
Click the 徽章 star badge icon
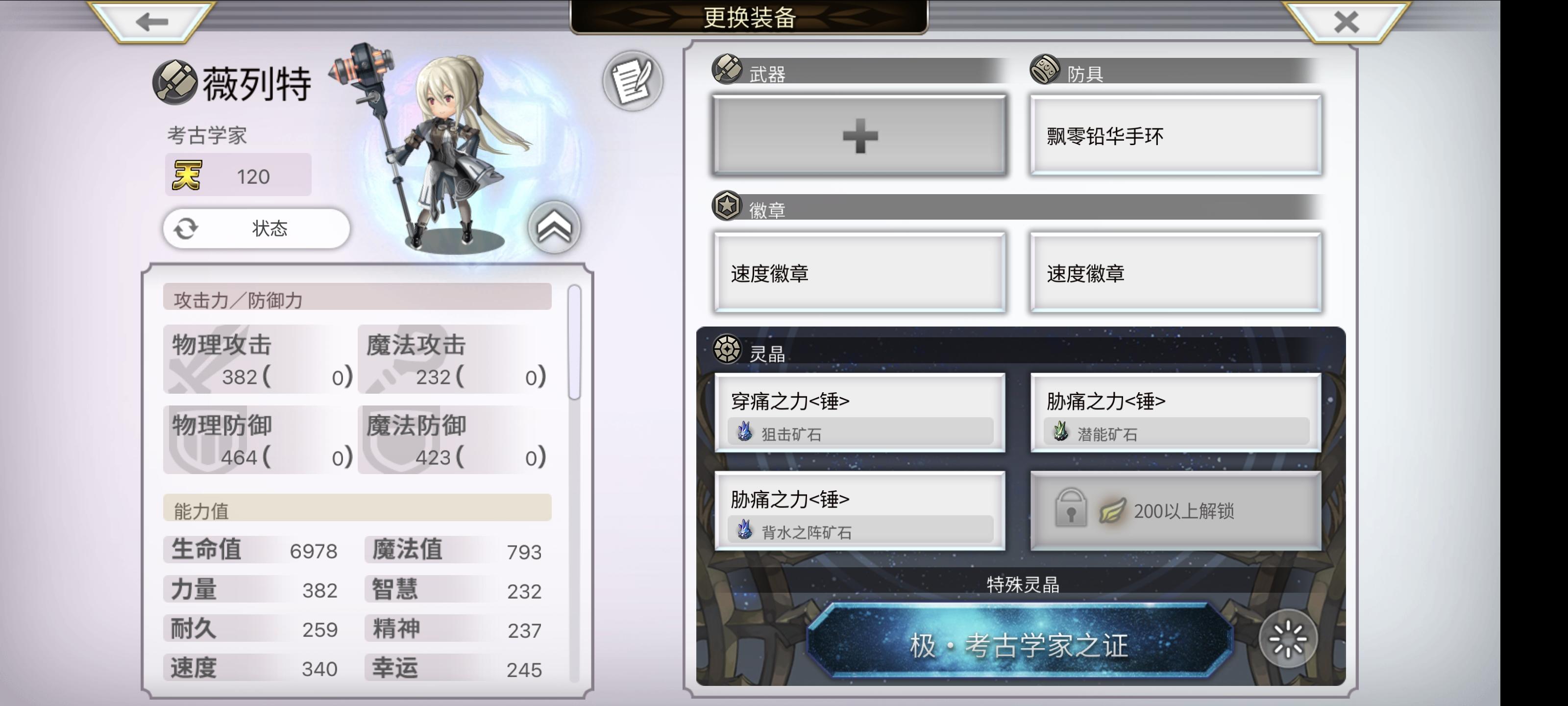coord(727,206)
